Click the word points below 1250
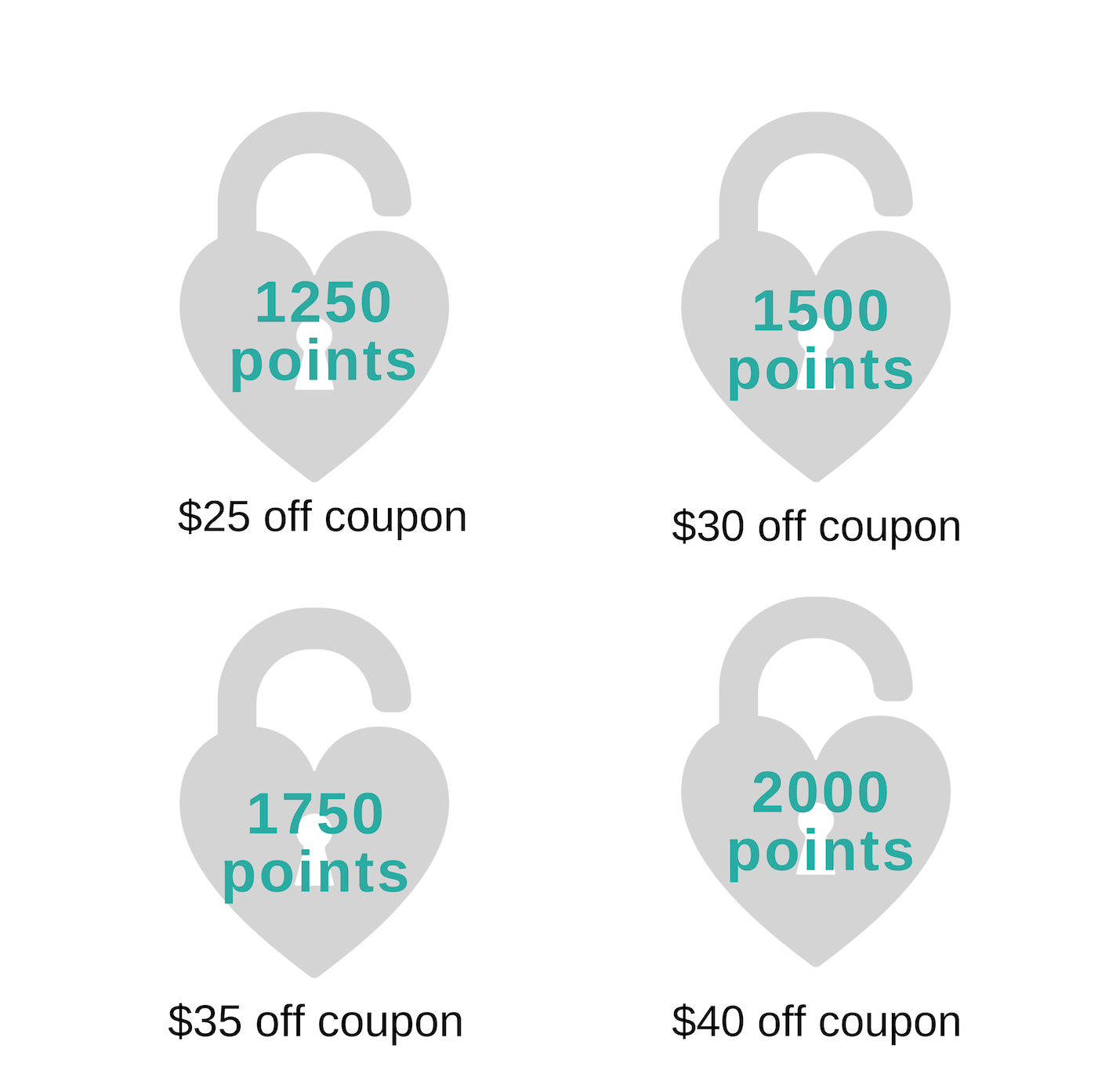This screenshot has height=1092, width=1116. click(x=323, y=362)
